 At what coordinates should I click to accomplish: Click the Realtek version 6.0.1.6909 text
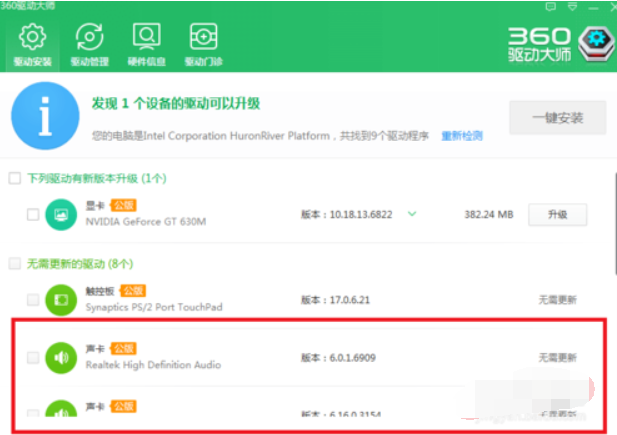coord(339,357)
